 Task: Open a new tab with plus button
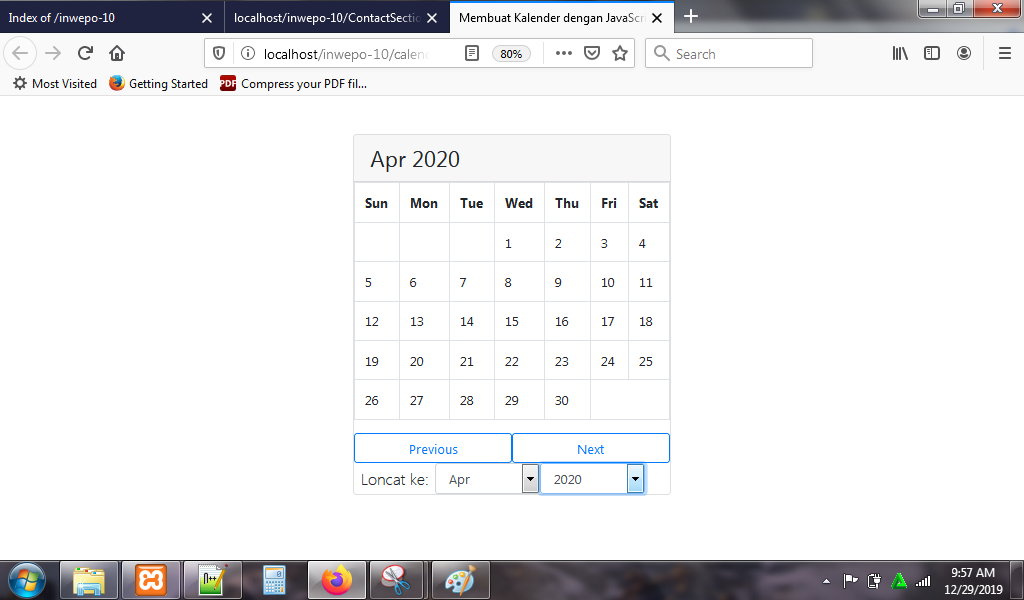pyautogui.click(x=691, y=16)
